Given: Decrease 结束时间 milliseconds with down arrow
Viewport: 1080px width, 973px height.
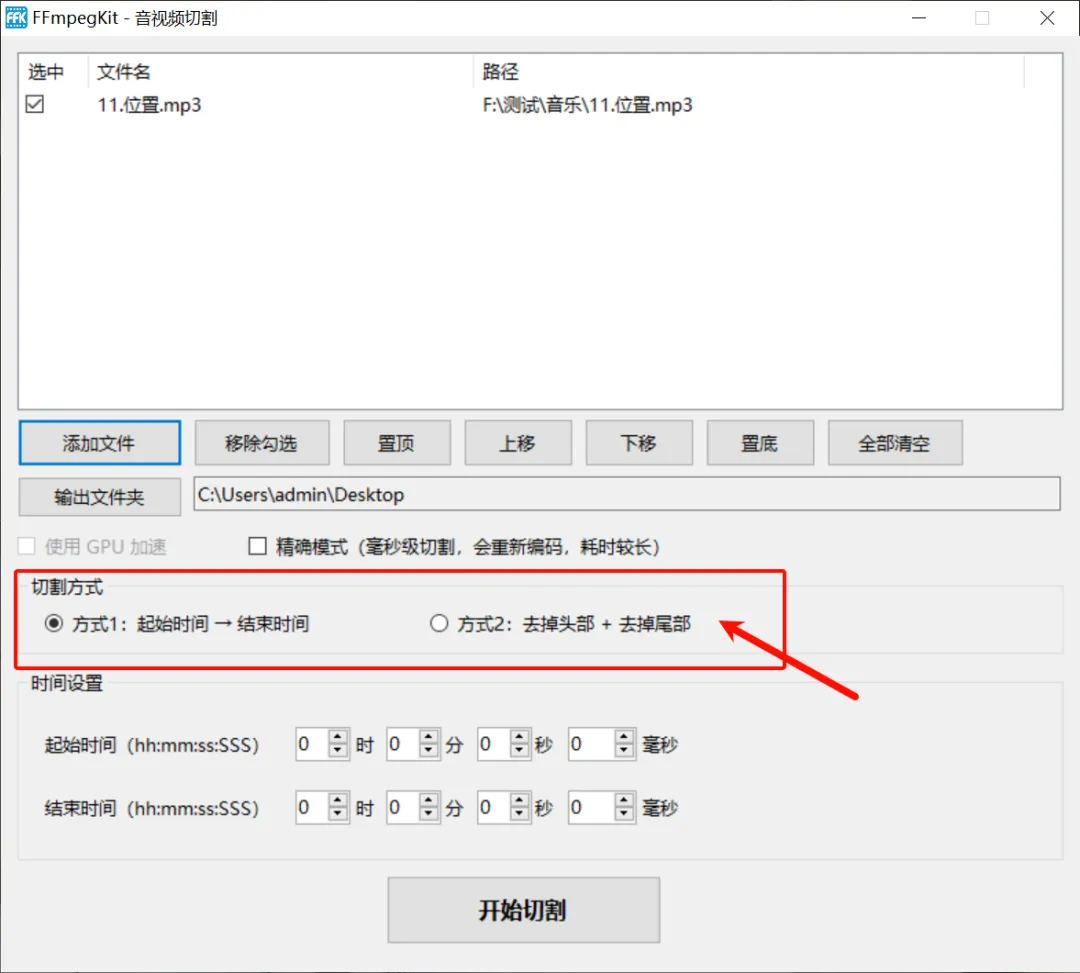Looking at the screenshot, I should [x=624, y=815].
